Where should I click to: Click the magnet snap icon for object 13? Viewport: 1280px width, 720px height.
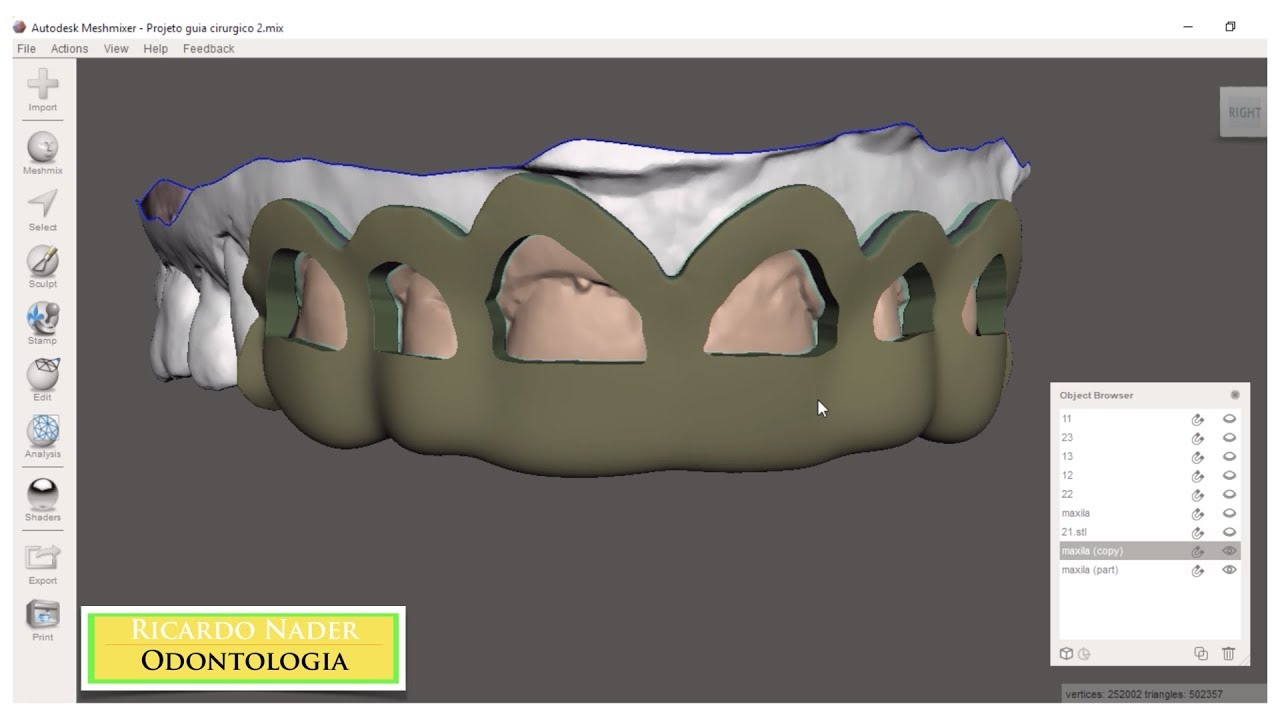pyautogui.click(x=1198, y=457)
